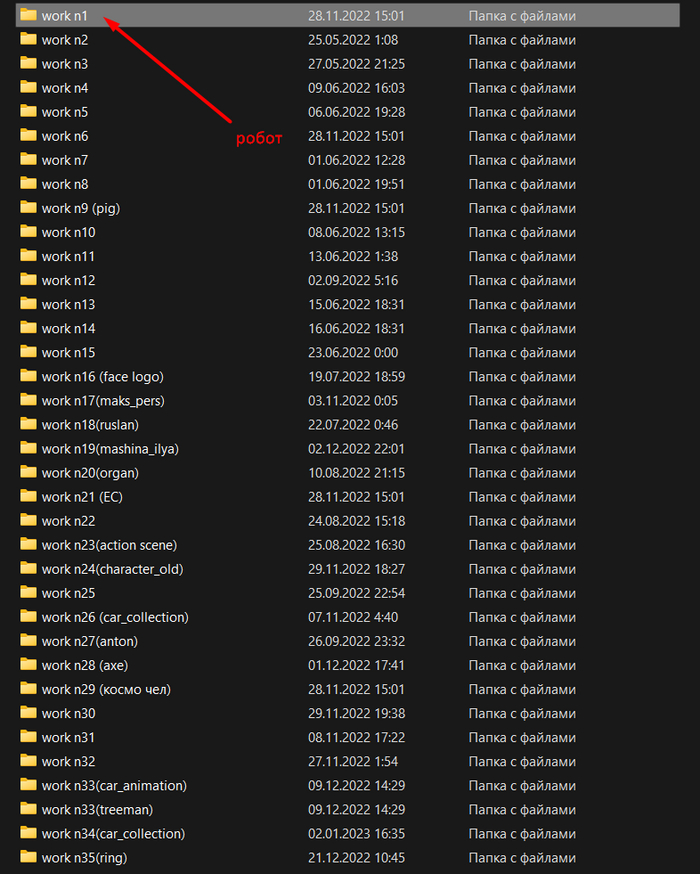Viewport: 700px width, 874px height.
Task: Select folder icon of work n15
Action: (28, 352)
